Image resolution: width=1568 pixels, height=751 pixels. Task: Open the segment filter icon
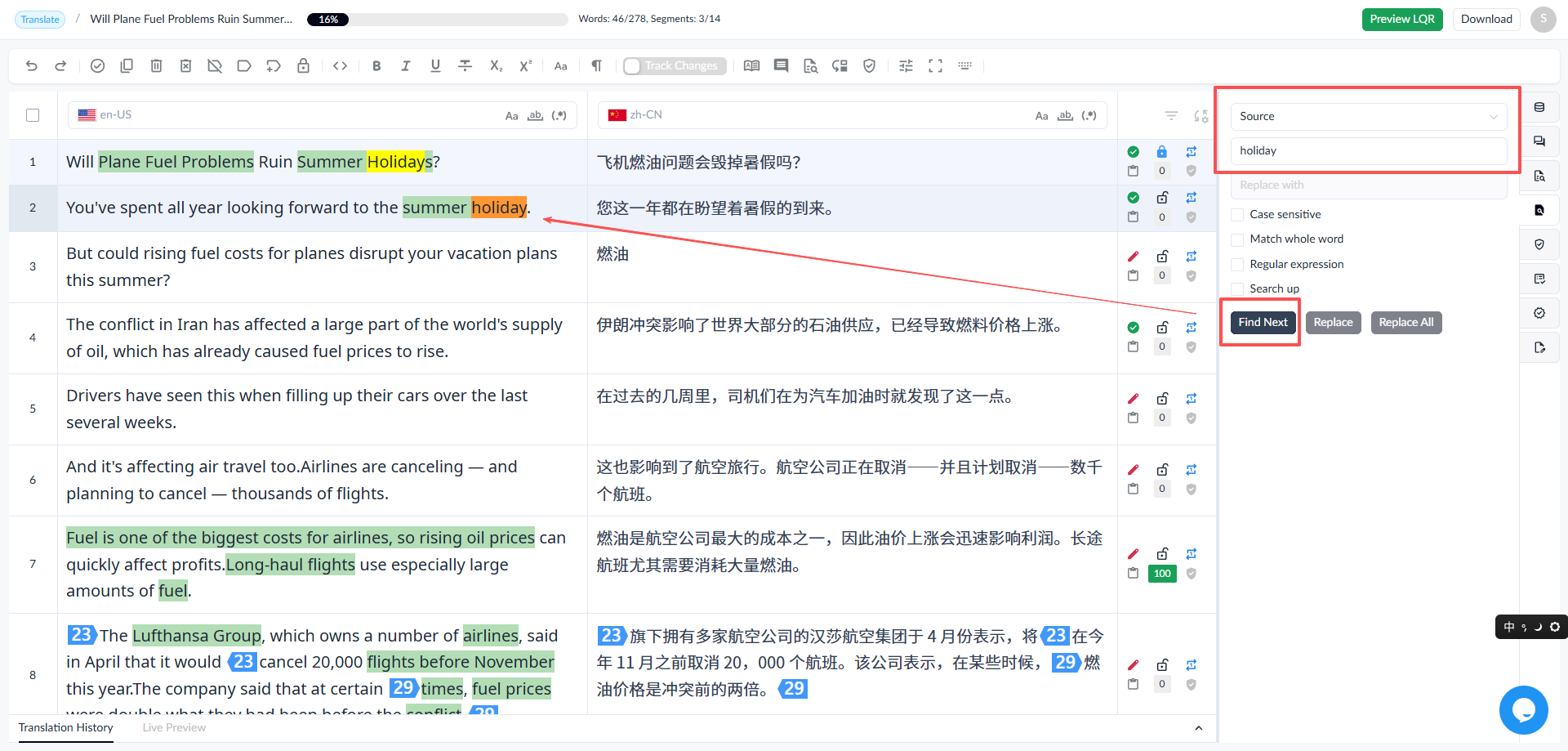[1171, 116]
